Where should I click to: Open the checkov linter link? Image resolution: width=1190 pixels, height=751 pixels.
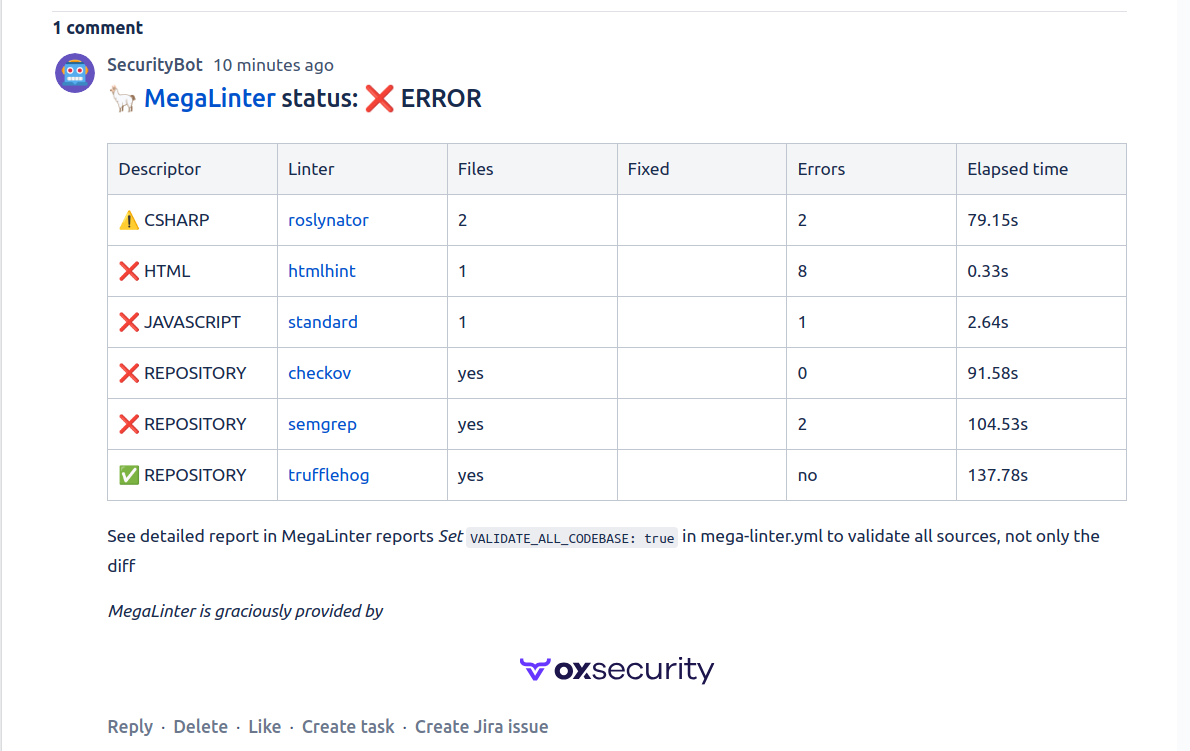point(320,373)
